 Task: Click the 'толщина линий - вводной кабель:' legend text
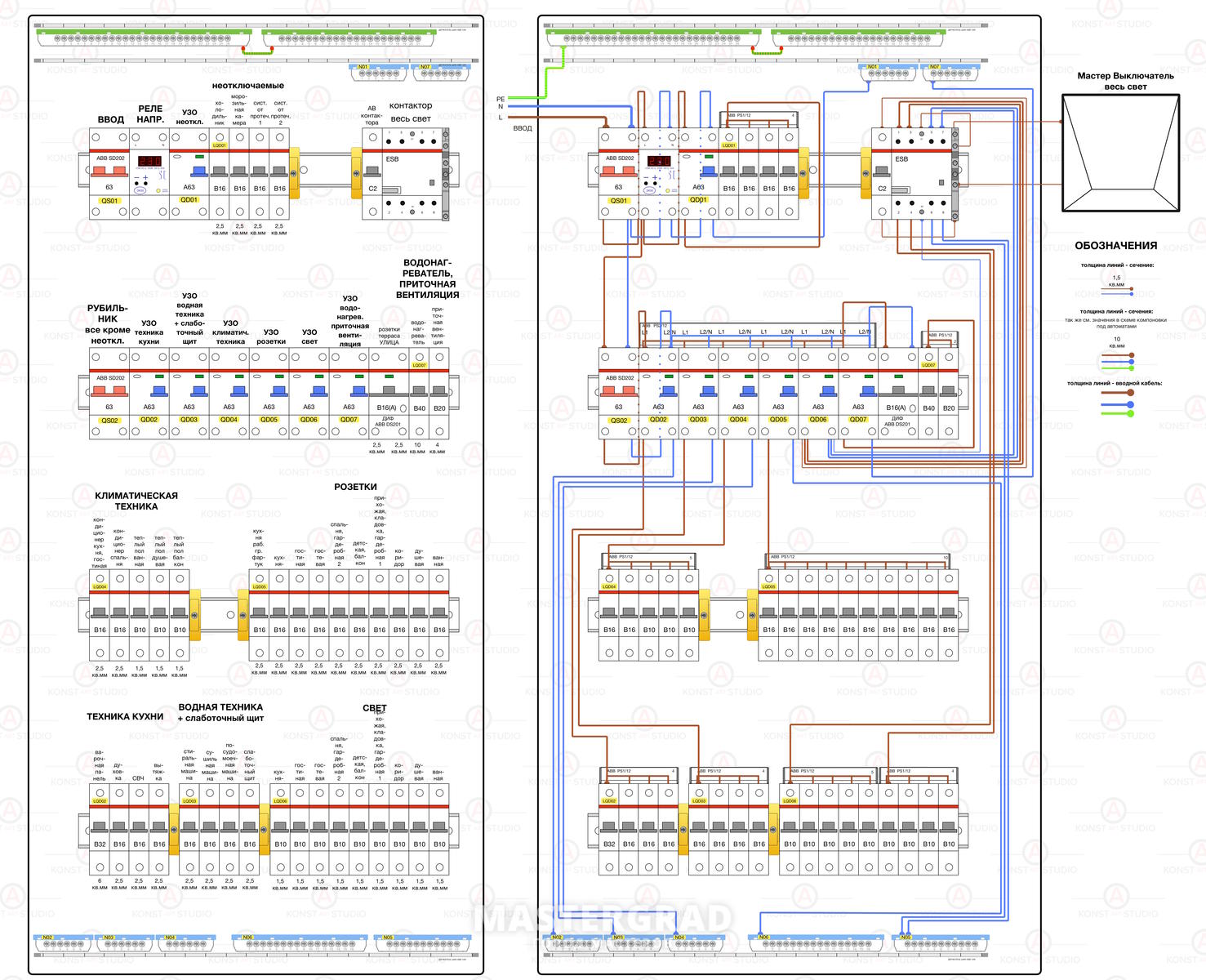point(1115,384)
